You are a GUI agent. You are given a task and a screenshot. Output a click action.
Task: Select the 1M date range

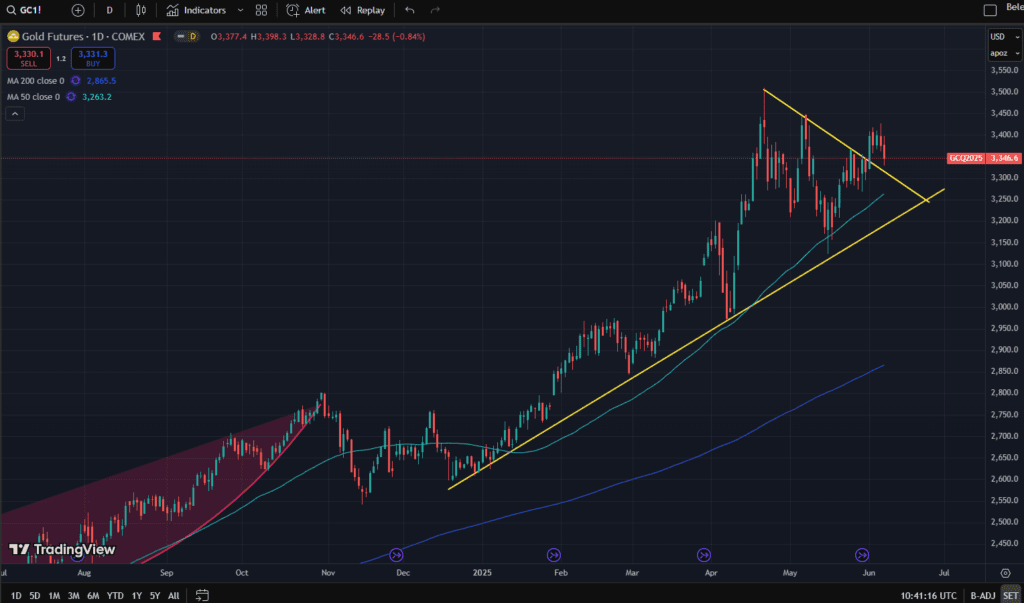(x=54, y=596)
